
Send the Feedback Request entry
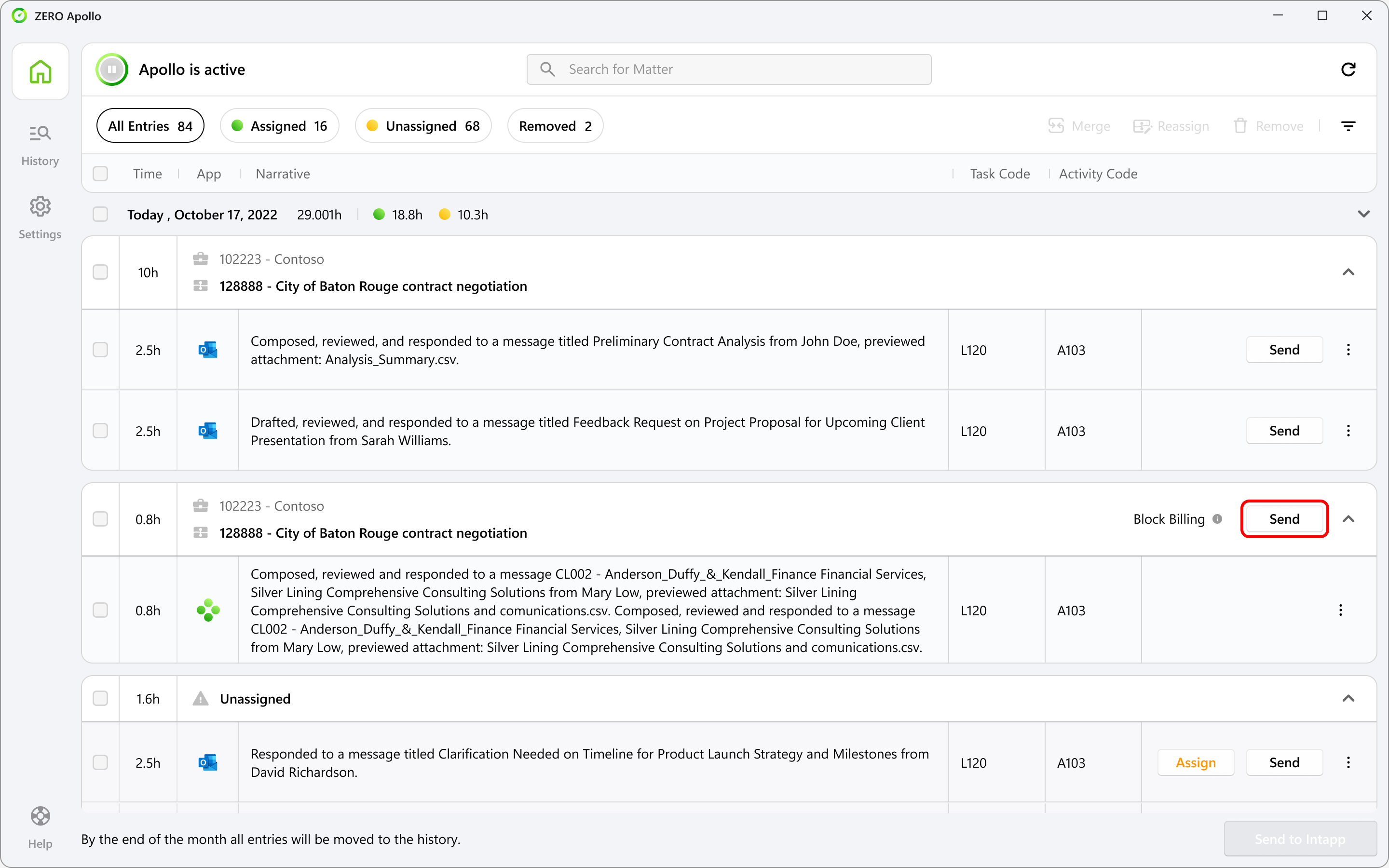[x=1284, y=431]
